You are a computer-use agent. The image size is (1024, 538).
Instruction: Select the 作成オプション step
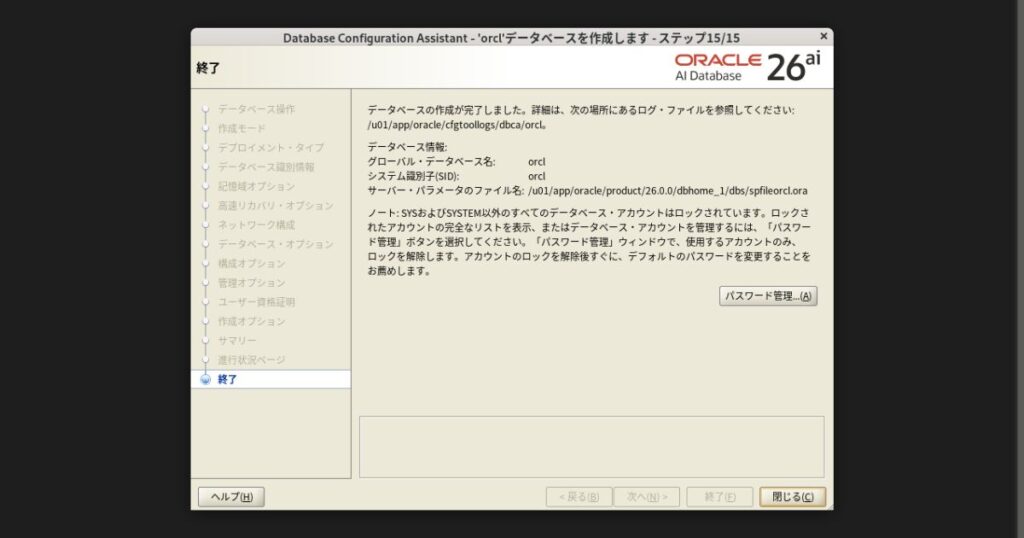point(251,321)
